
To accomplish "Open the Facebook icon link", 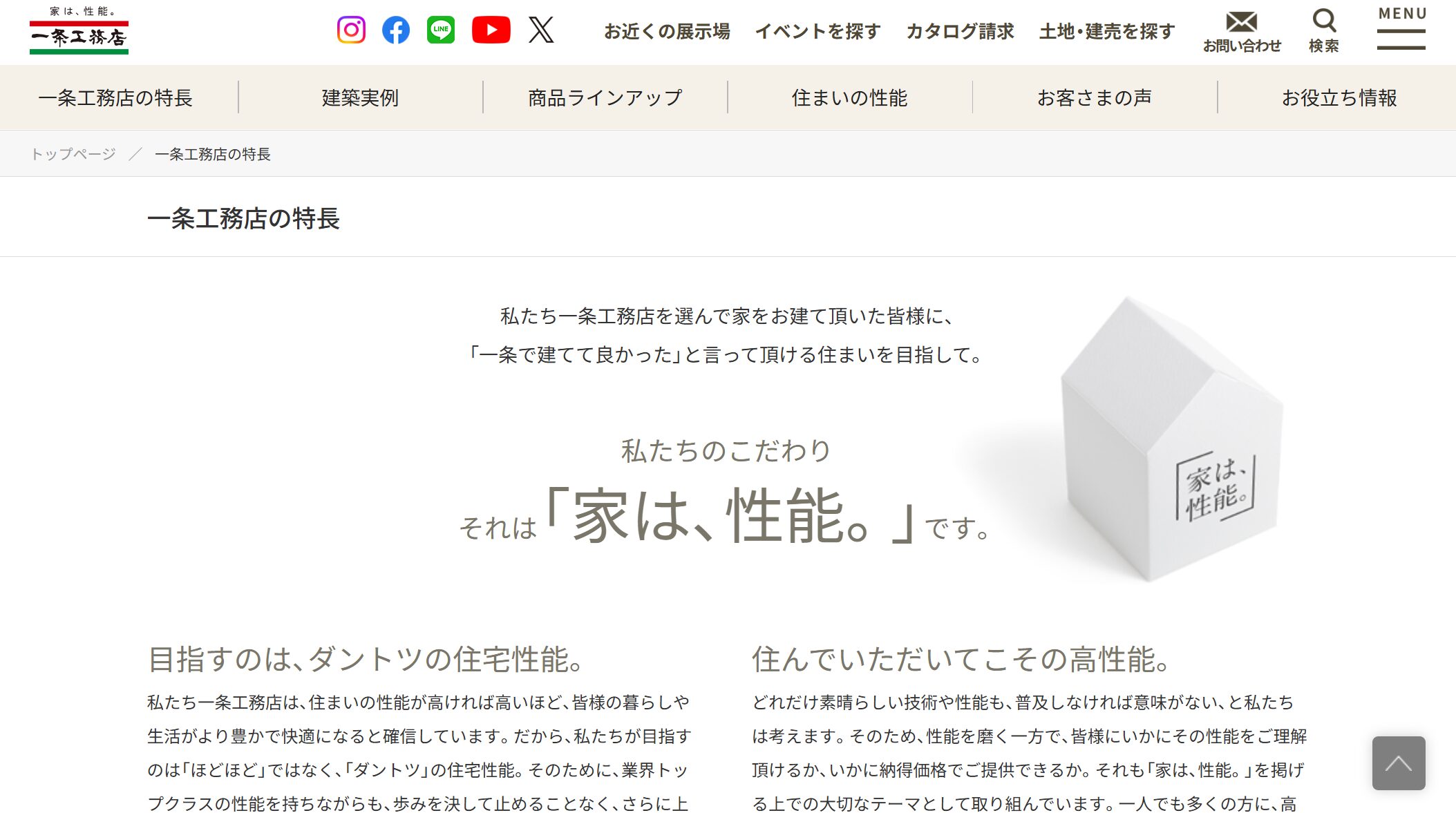I will 396,30.
